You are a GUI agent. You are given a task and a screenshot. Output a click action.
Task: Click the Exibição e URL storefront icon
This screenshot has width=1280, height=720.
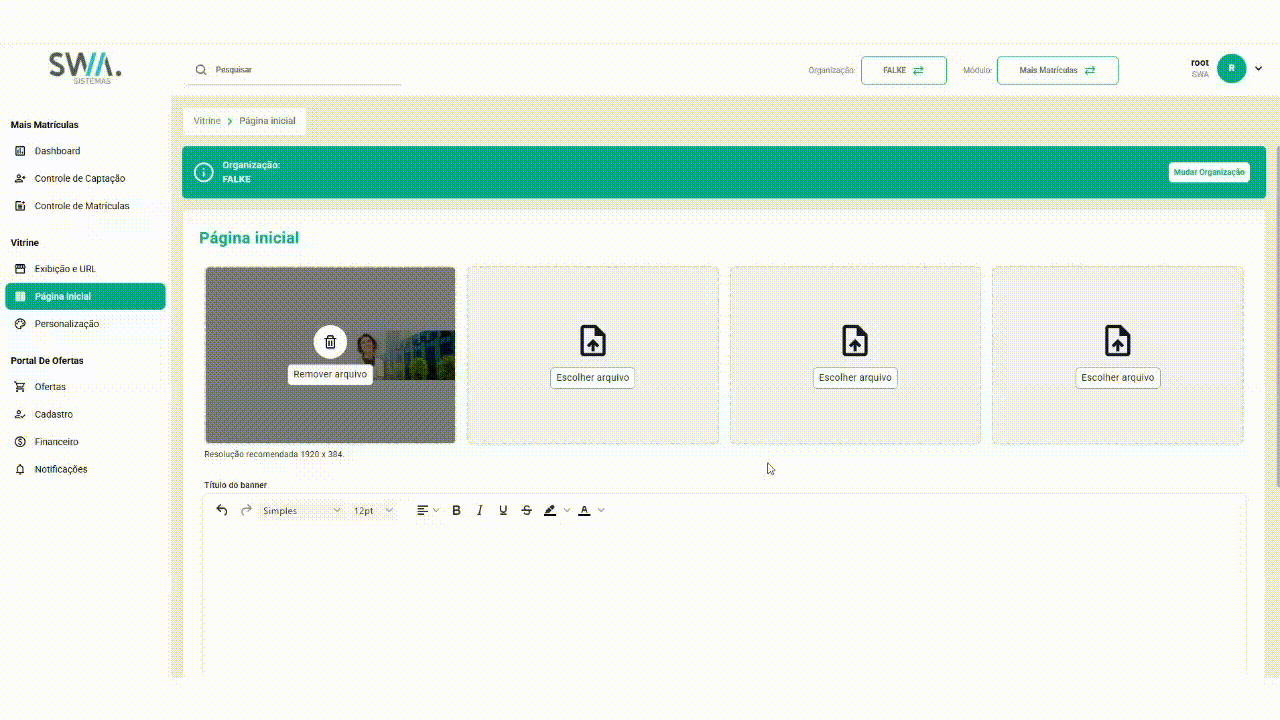20,269
